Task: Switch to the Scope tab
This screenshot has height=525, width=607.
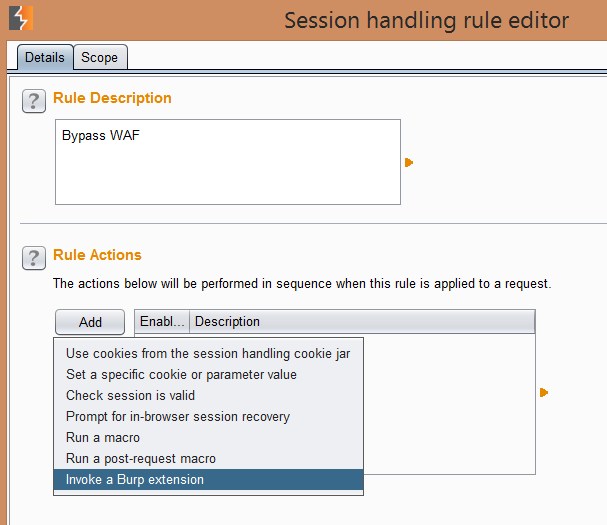Action: point(100,57)
